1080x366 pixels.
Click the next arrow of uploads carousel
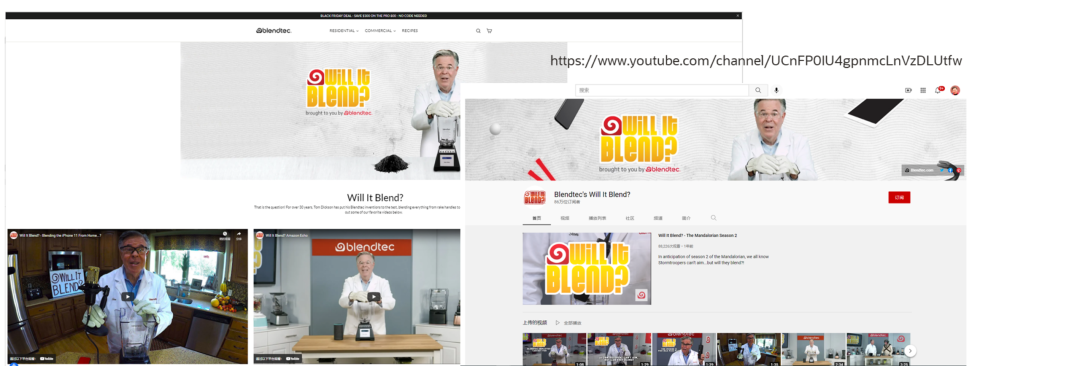pyautogui.click(x=911, y=350)
